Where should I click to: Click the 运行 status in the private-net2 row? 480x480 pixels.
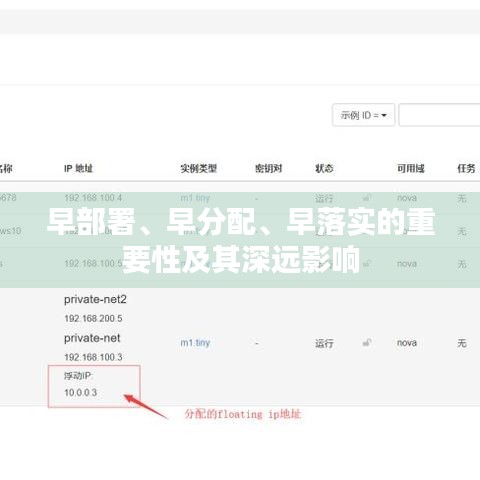click(x=324, y=343)
